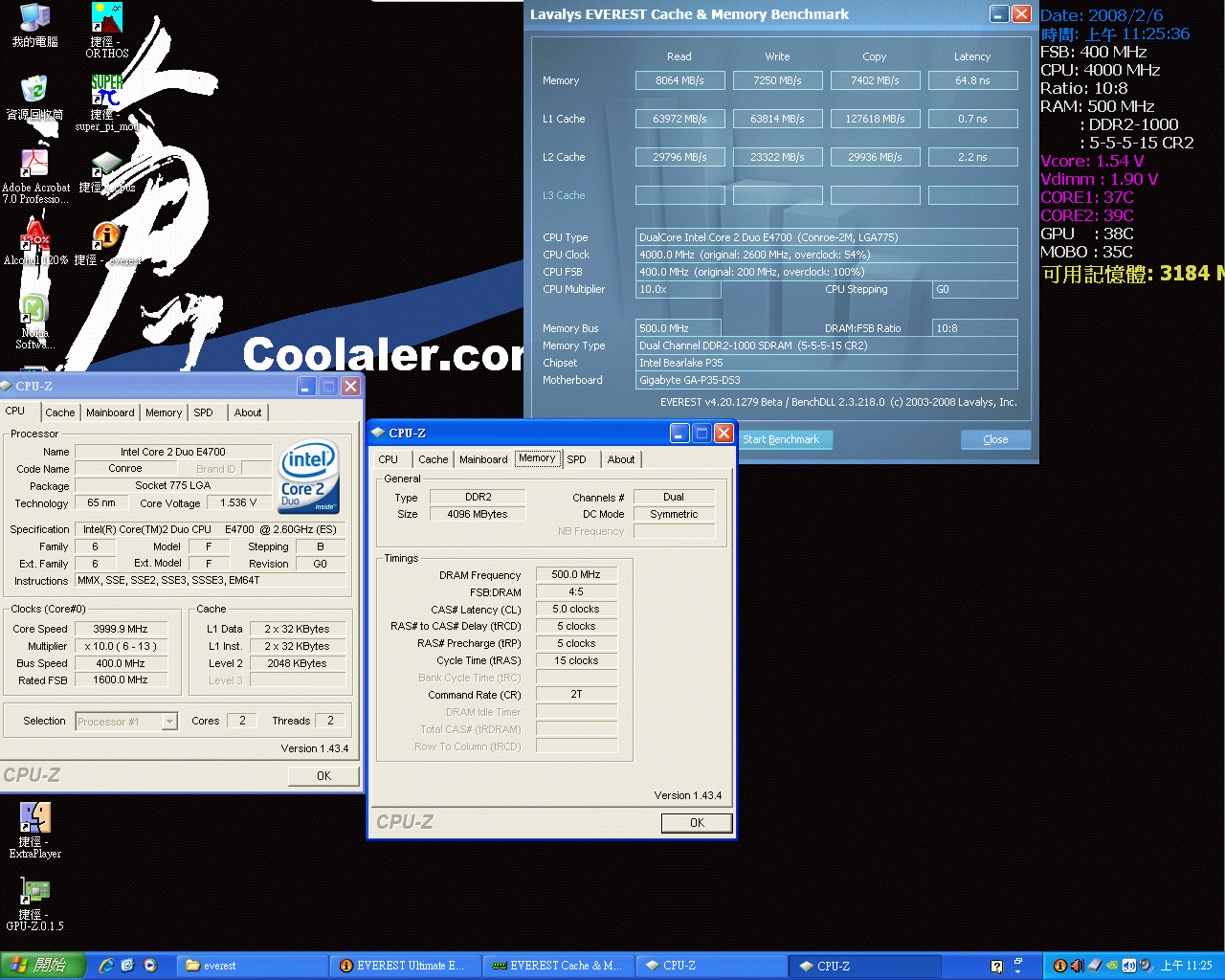The width and height of the screenshot is (1225, 980).
Task: Click the Motherboard Gigabyte GA-P35-DS3 value
Action: pos(827,380)
